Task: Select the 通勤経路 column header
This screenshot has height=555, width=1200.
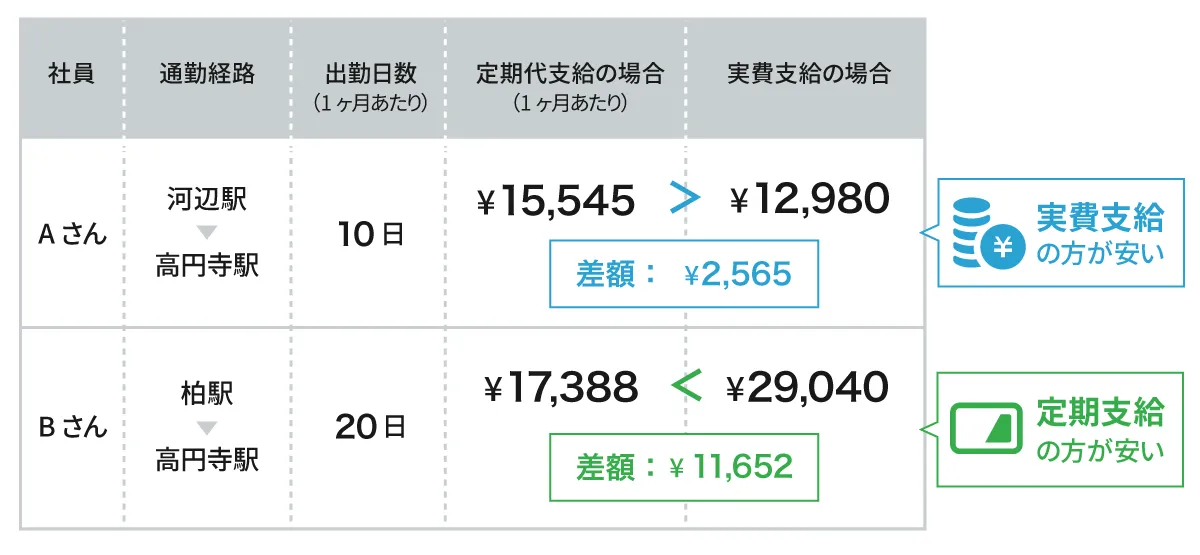Action: coord(207,74)
